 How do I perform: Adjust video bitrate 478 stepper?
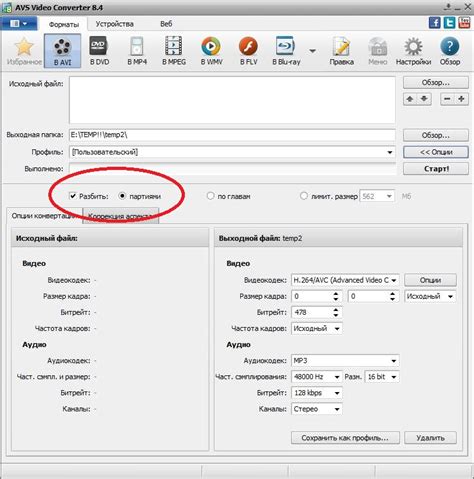[x=336, y=312]
